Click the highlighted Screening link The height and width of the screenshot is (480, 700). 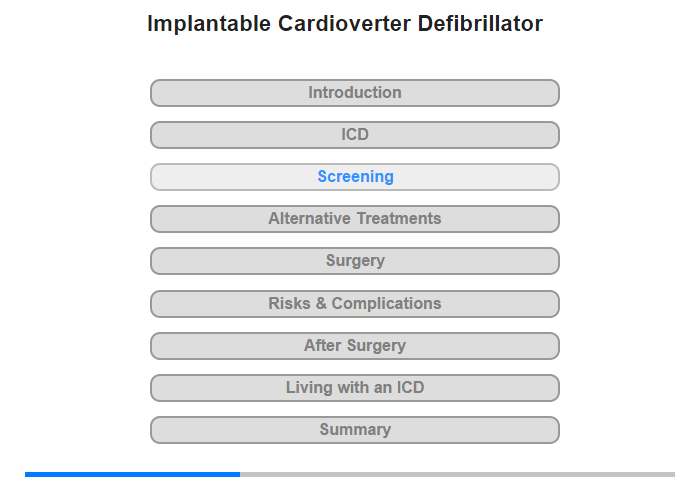pyautogui.click(x=355, y=177)
